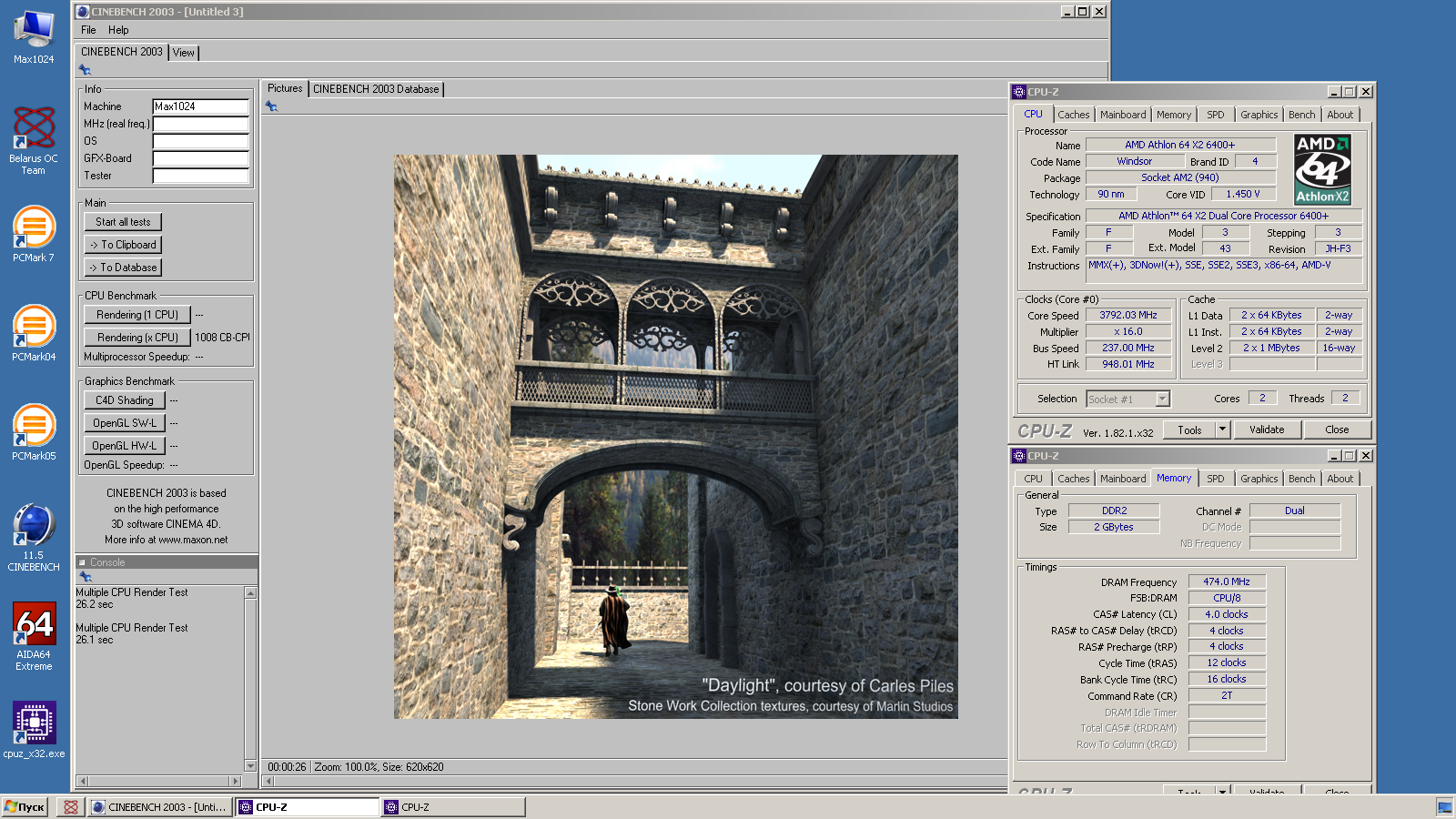Click the pin icon in the Console panel
1456x819 pixels.
pos(86,577)
